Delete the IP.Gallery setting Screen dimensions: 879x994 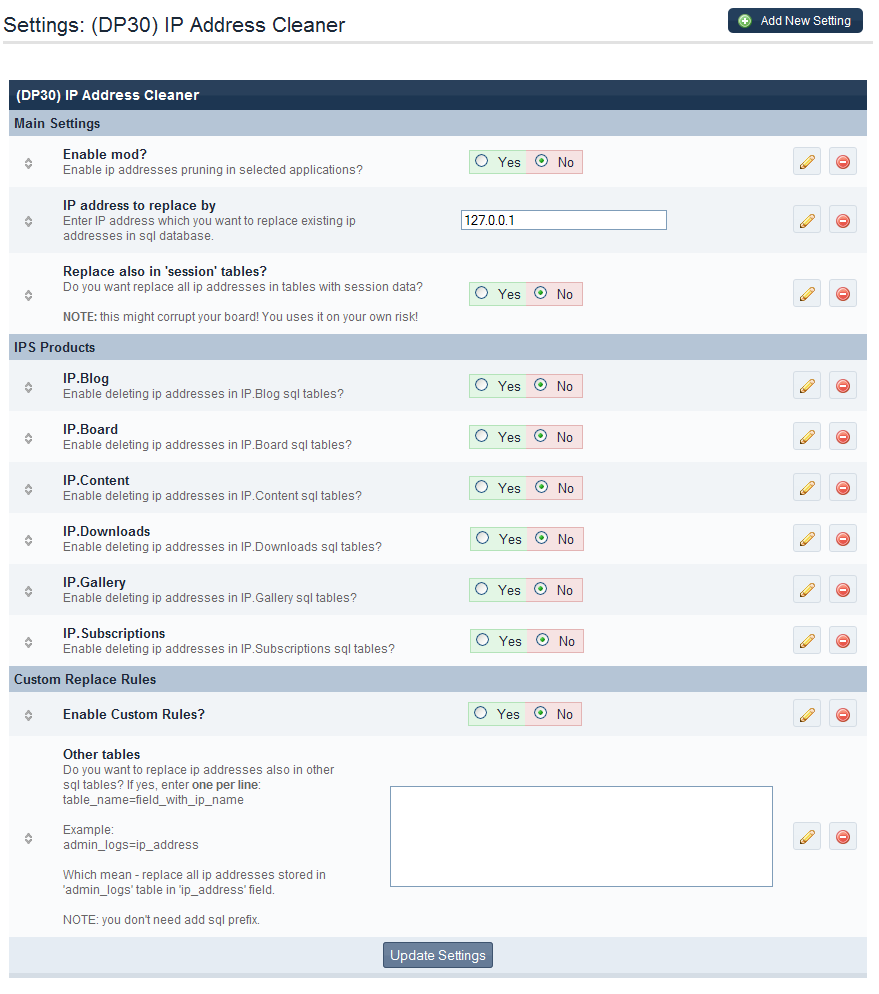pyautogui.click(x=843, y=590)
